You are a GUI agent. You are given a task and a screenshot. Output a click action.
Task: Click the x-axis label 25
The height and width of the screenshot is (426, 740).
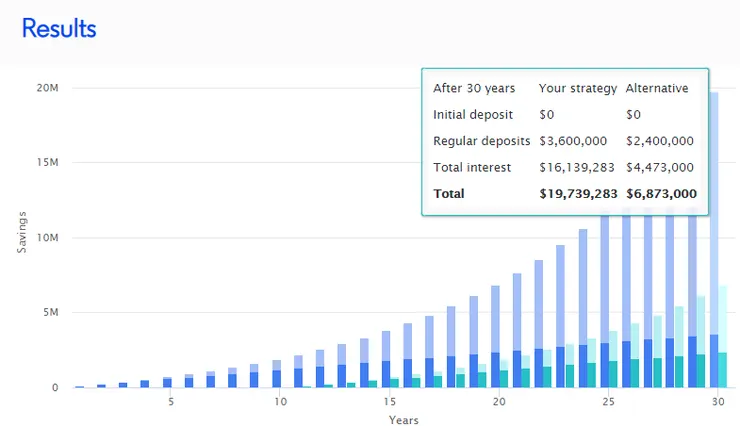pyautogui.click(x=607, y=402)
